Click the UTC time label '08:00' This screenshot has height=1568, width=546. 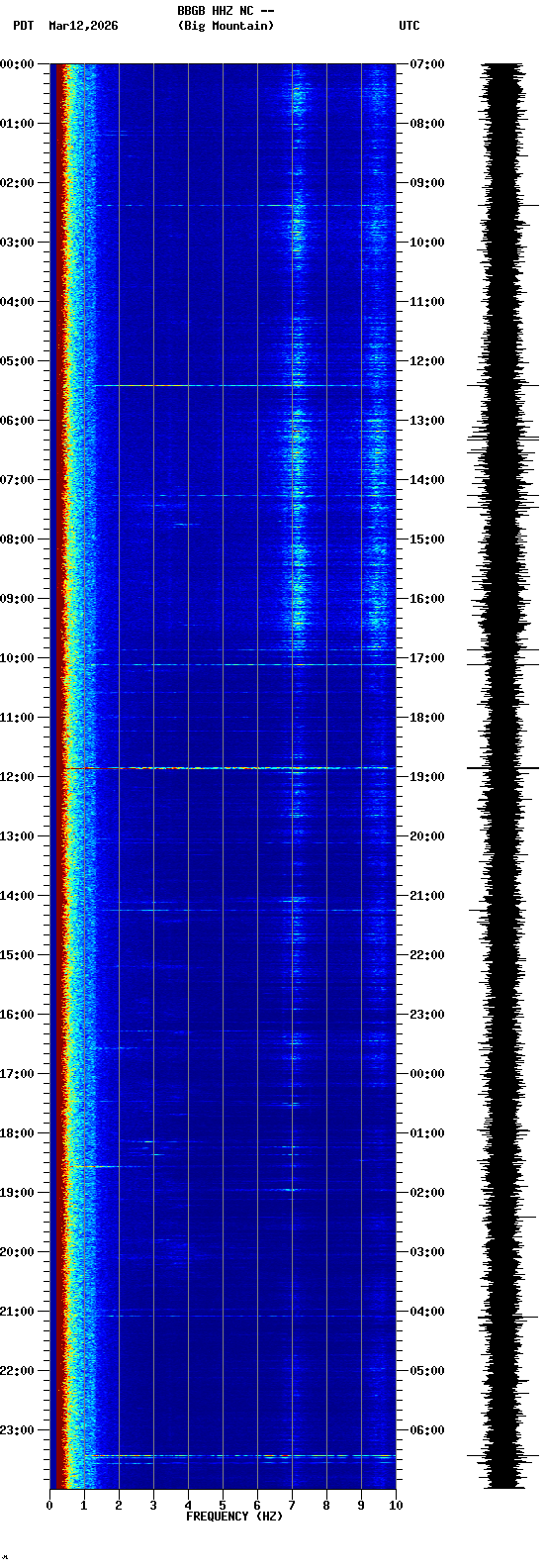coord(427,124)
